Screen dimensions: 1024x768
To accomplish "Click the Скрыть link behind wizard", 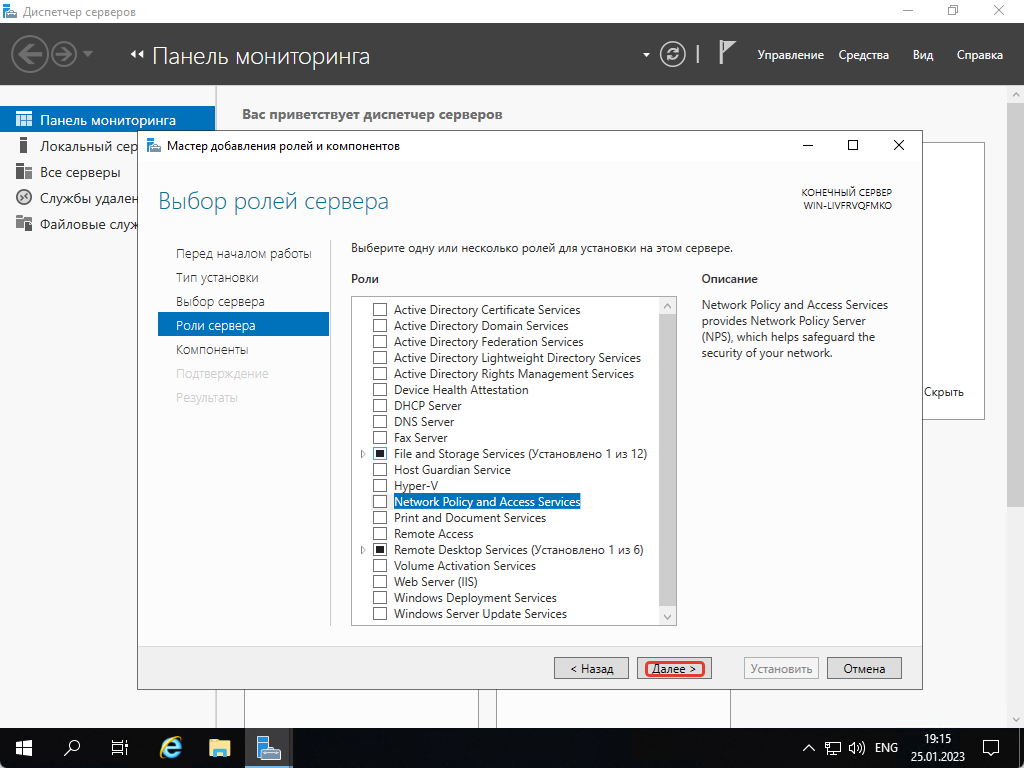I will pos(944,392).
